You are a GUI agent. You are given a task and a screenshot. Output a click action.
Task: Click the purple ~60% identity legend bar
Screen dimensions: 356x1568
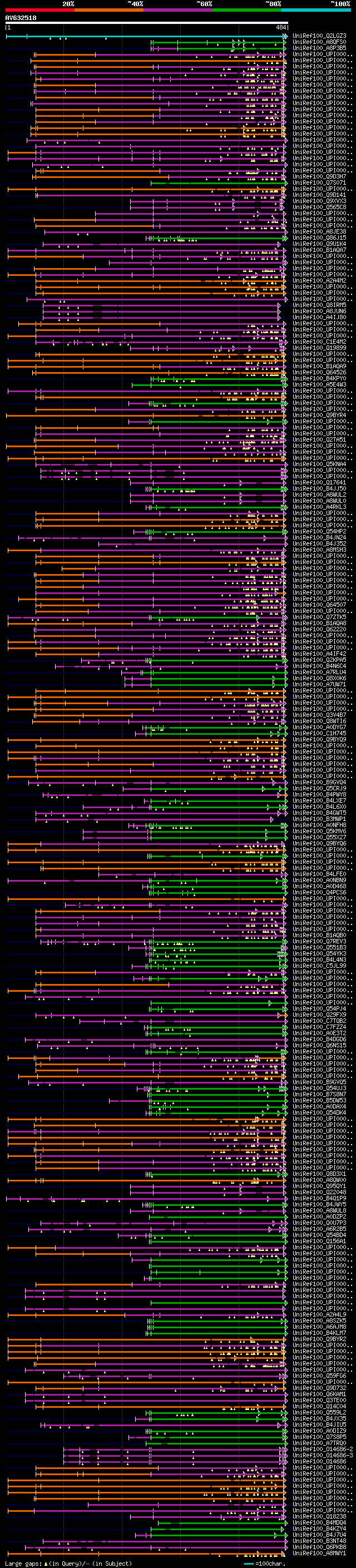pos(179,10)
